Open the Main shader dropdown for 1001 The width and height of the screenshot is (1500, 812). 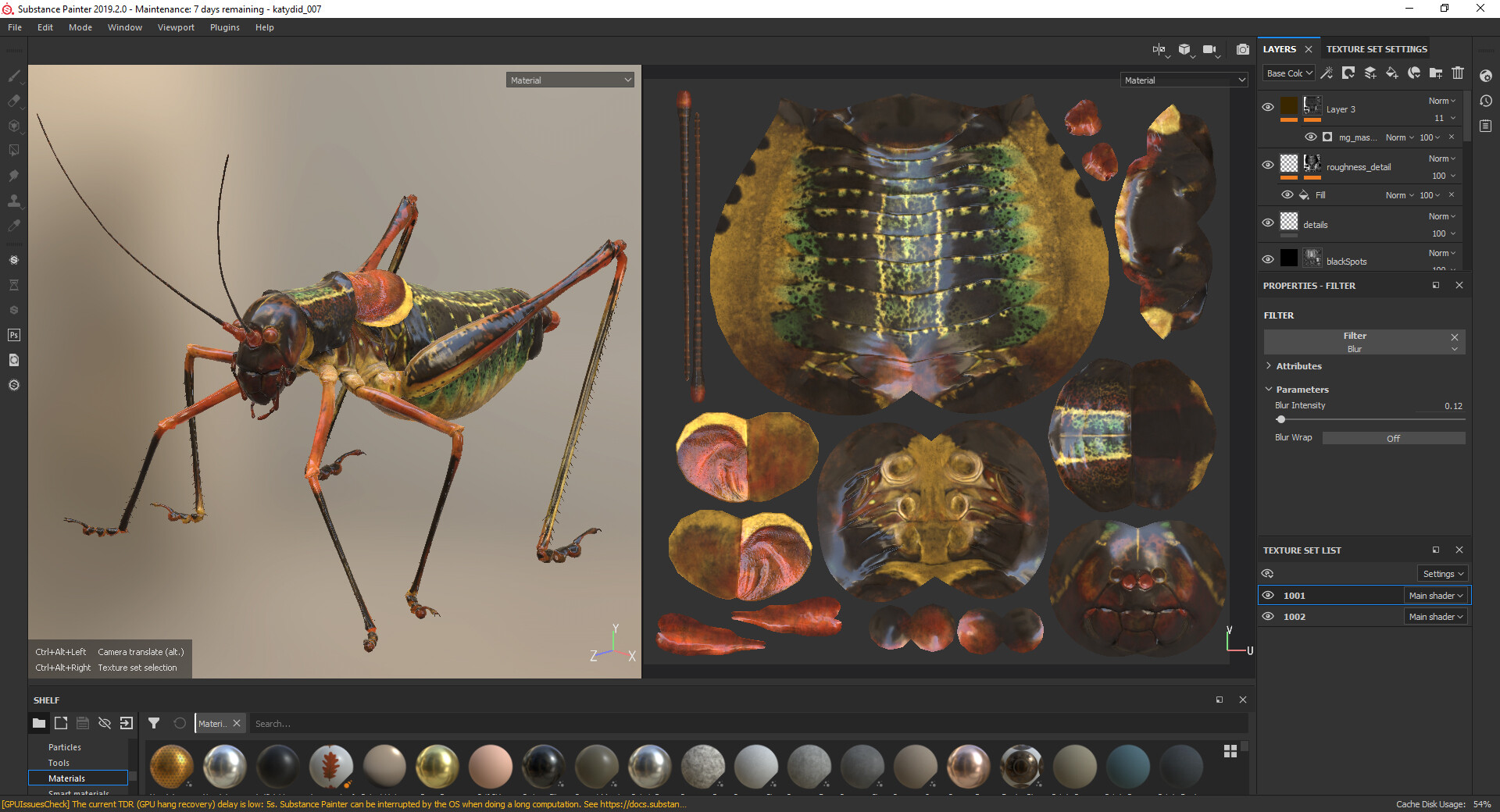coord(1435,595)
